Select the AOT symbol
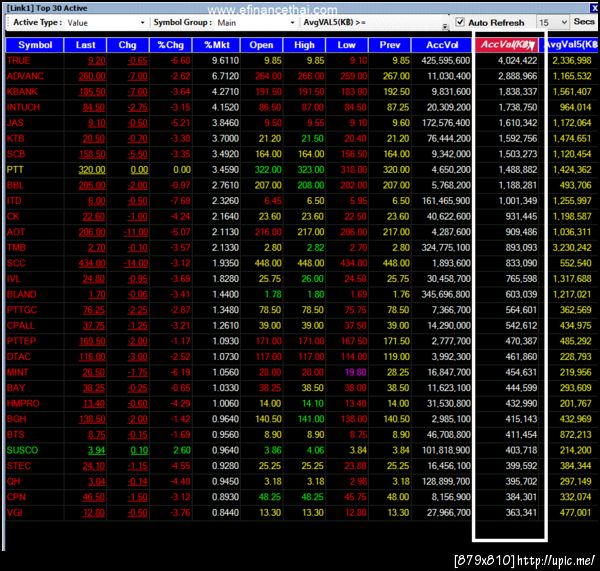This screenshot has width=600, height=571. tap(16, 232)
